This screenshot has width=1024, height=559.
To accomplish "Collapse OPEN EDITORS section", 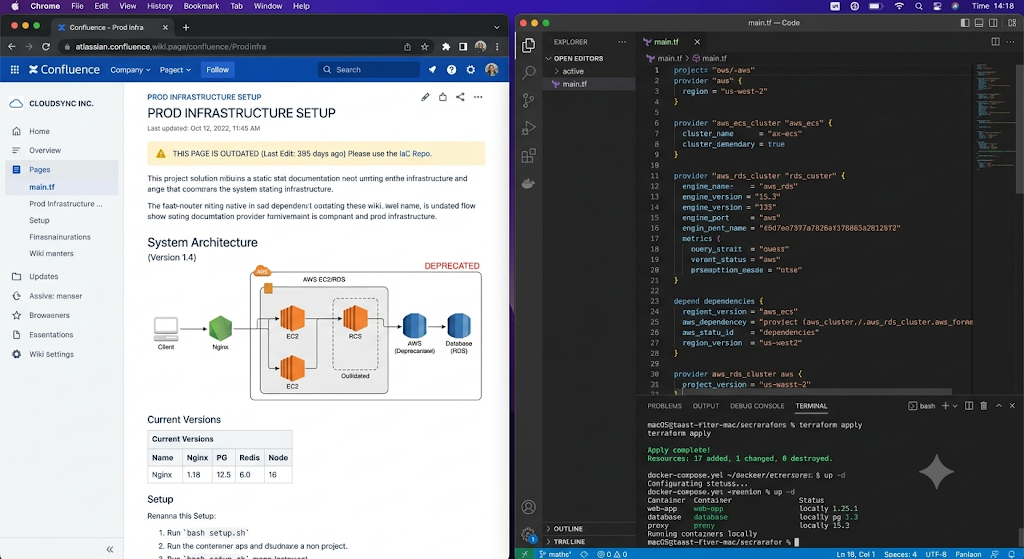I will (x=576, y=58).
